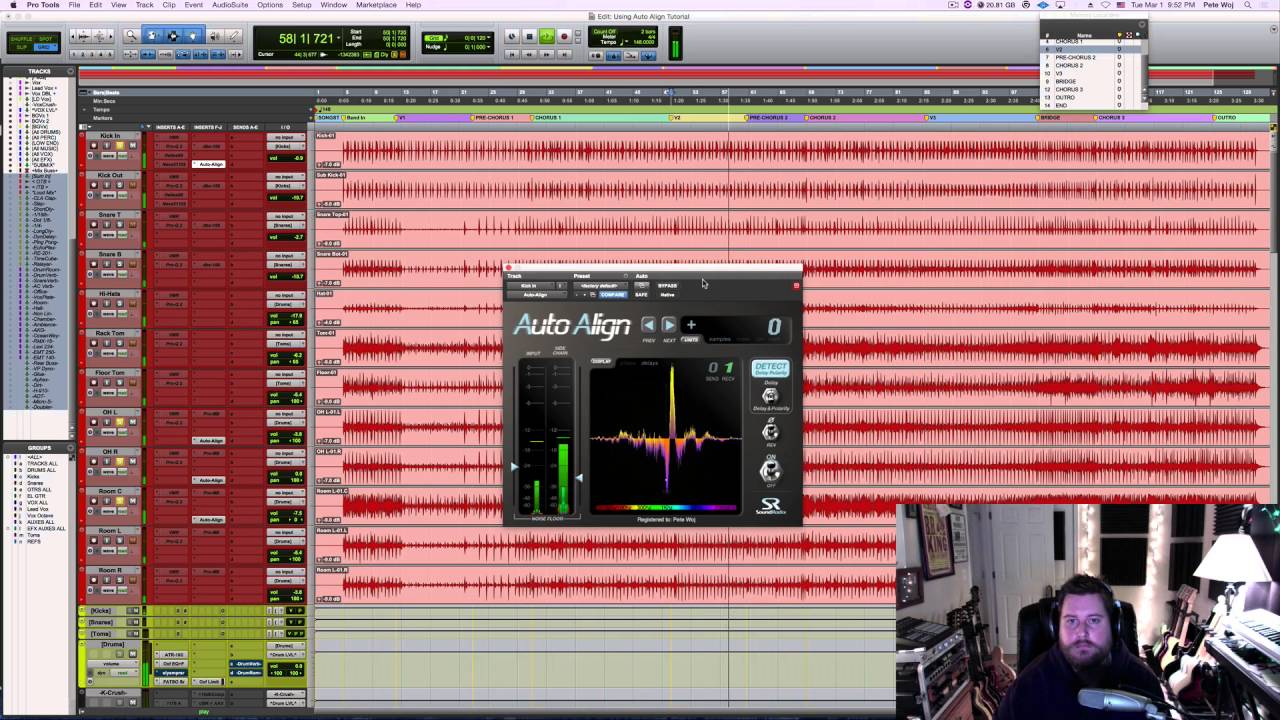
Task: Flip the ON/OFF toggle switch in Auto Align
Action: click(770, 471)
